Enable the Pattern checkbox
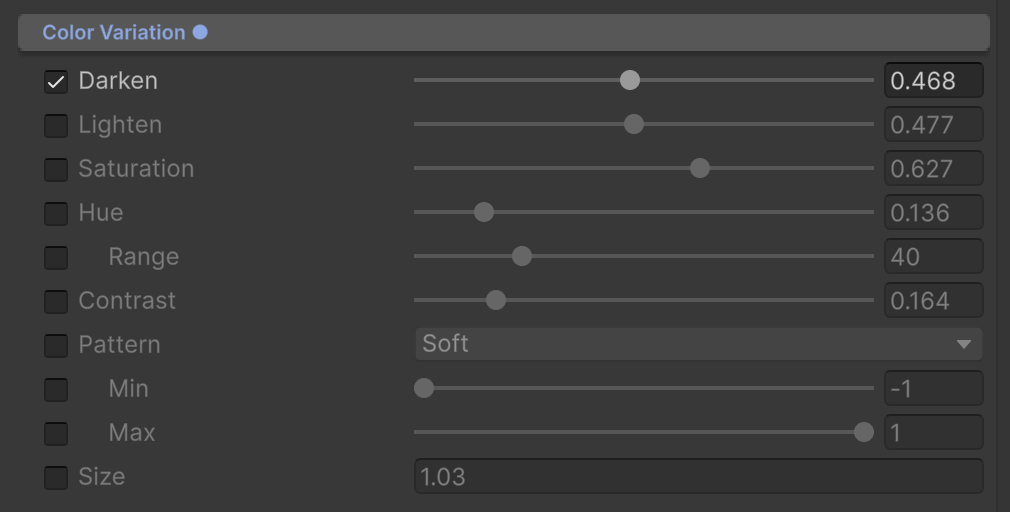1010x512 pixels. pos(56,345)
